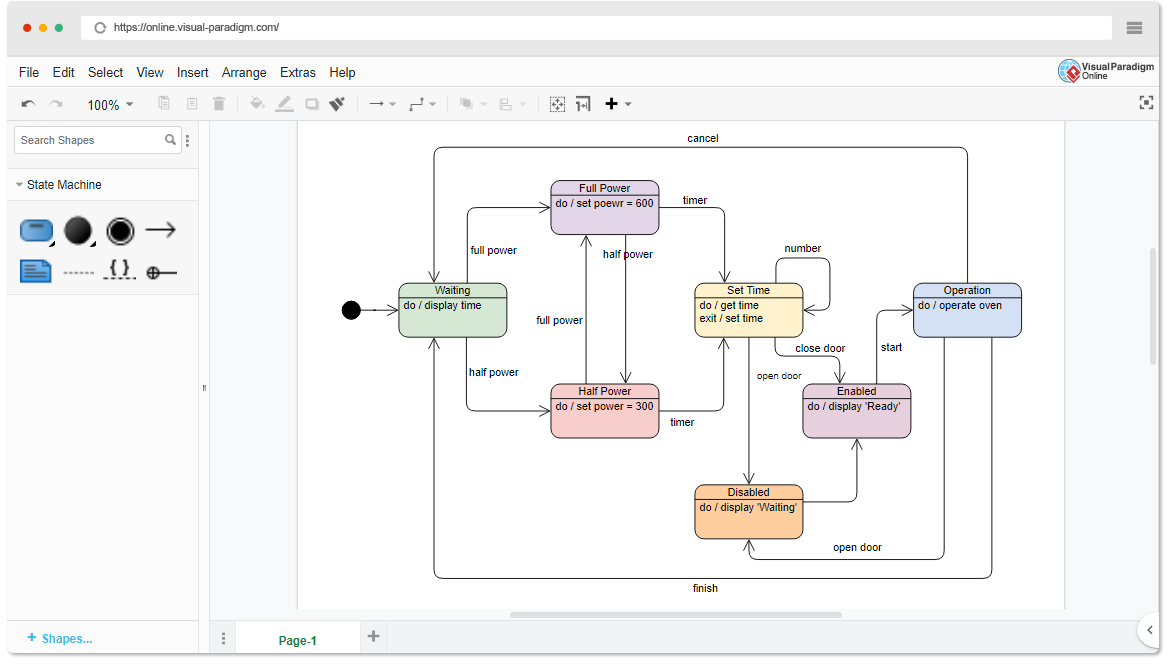This screenshot has width=1170, height=665.
Task: Click the Delete toolbar icon
Action: coord(219,103)
